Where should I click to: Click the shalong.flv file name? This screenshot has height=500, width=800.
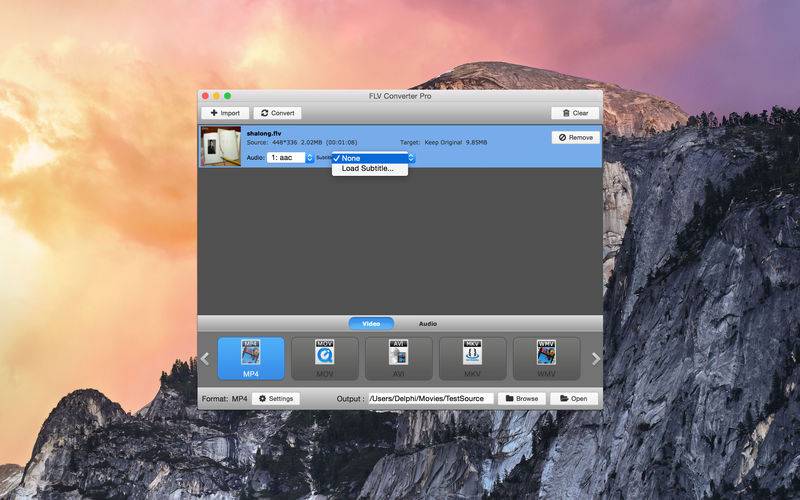(x=264, y=133)
